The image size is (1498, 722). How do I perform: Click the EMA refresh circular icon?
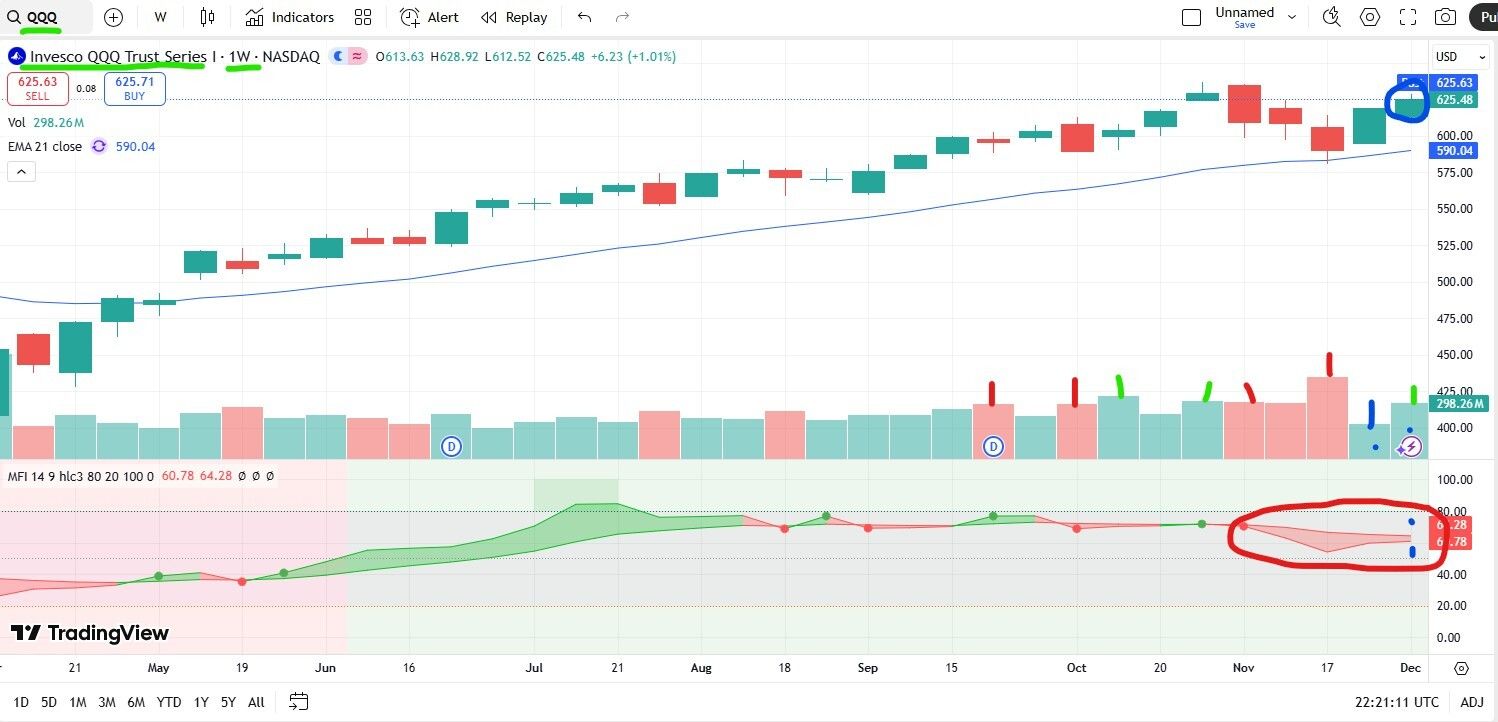(99, 146)
